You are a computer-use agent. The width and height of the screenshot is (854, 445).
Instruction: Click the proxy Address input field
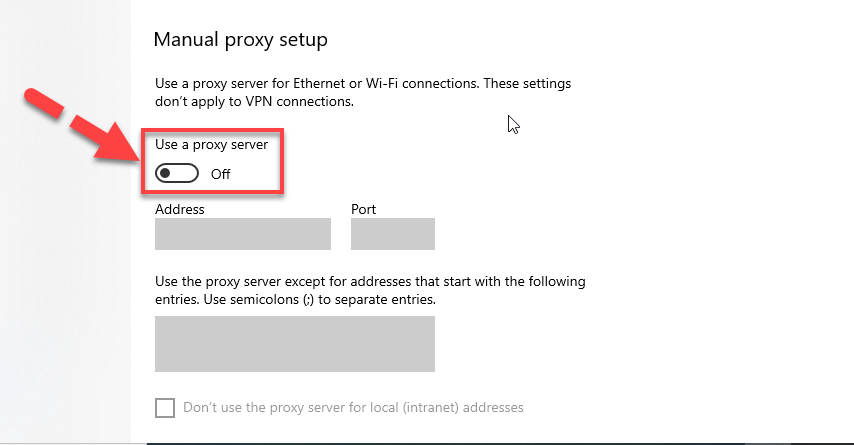pos(243,234)
